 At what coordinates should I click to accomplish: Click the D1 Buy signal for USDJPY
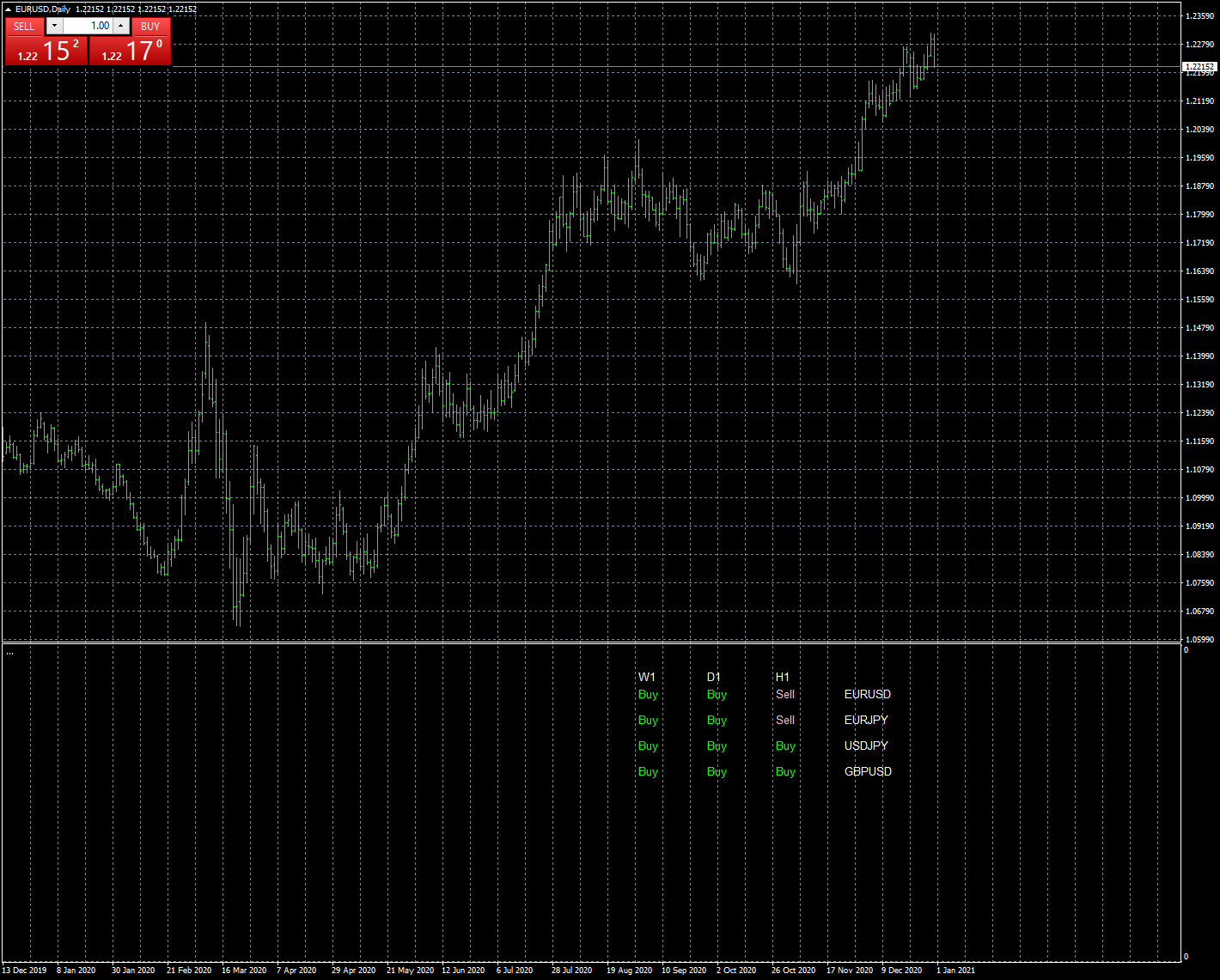(x=717, y=746)
